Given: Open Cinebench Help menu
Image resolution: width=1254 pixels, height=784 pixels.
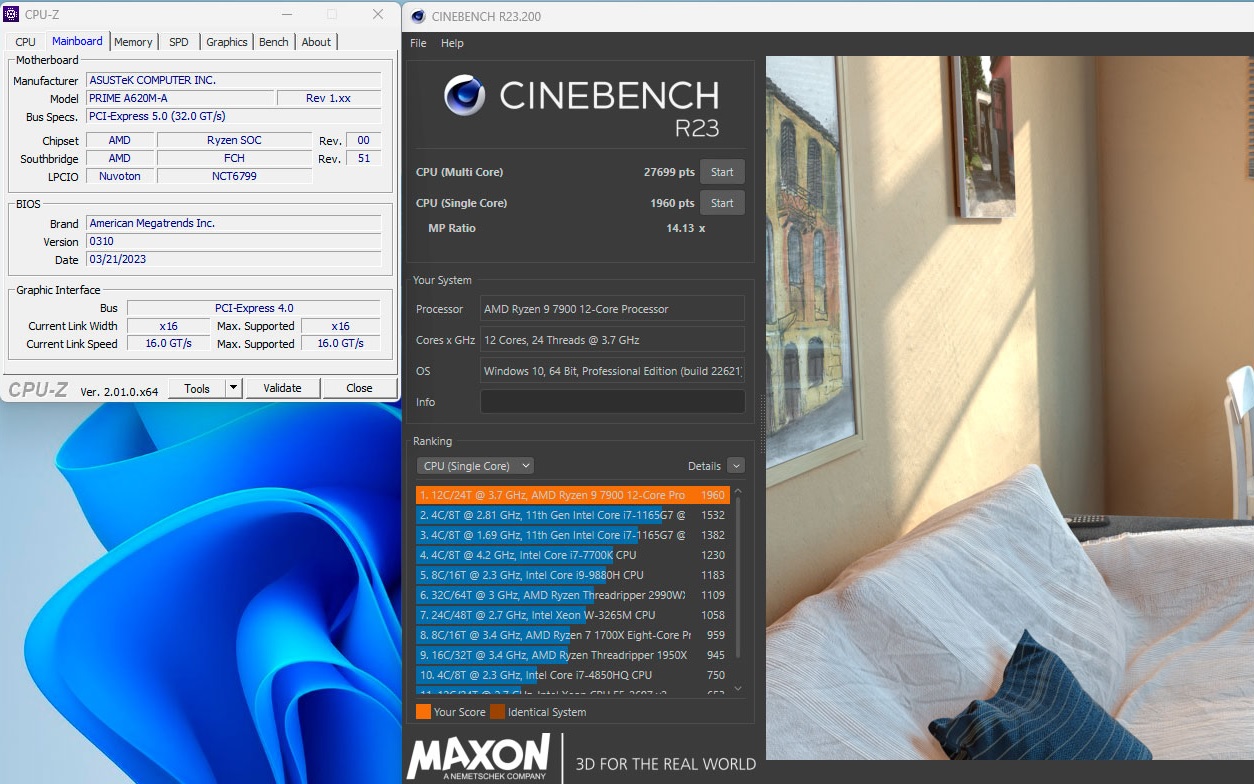Looking at the screenshot, I should tap(452, 43).
